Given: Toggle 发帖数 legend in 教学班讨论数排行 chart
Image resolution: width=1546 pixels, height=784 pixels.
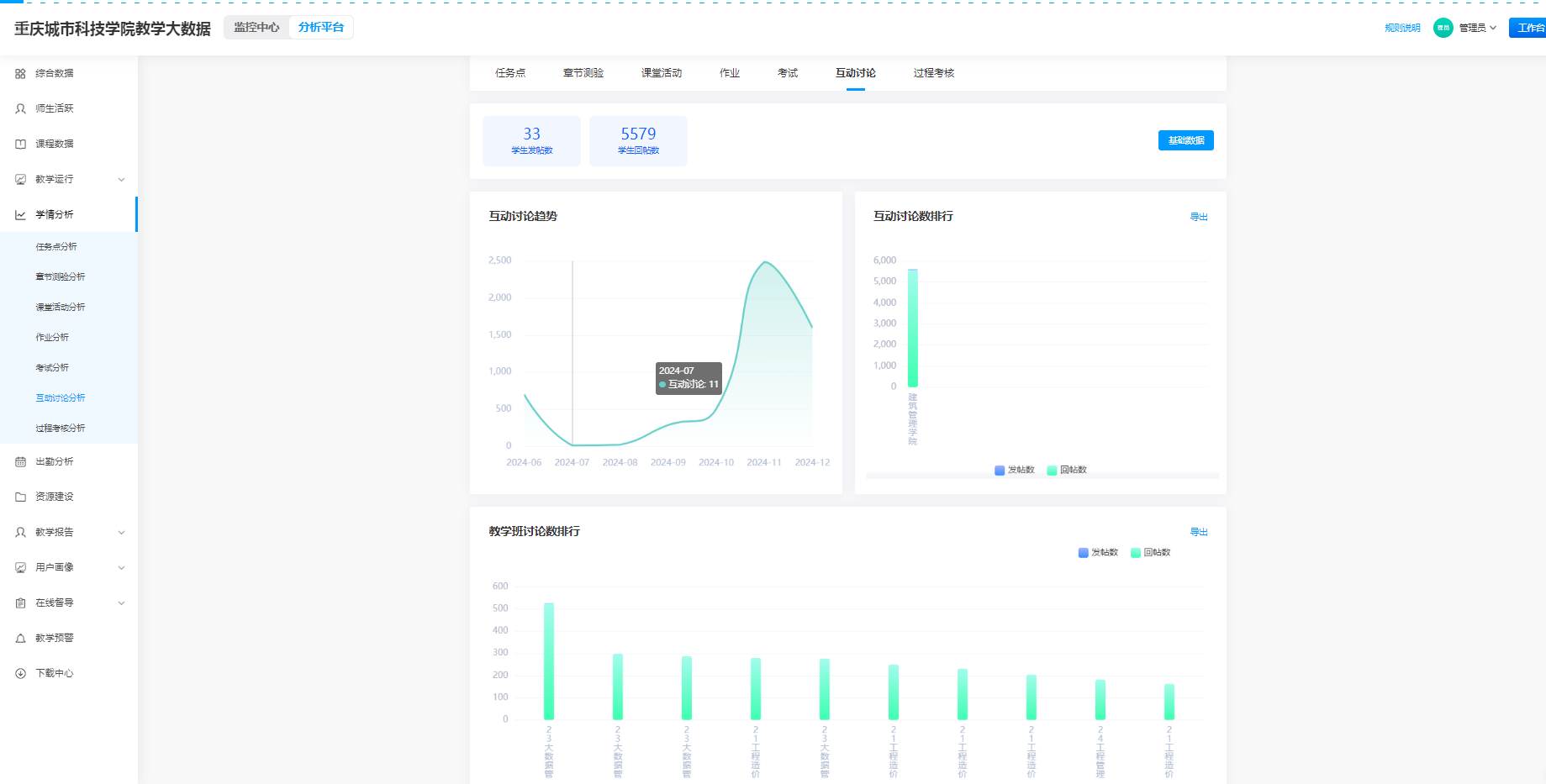Looking at the screenshot, I should [x=1098, y=553].
